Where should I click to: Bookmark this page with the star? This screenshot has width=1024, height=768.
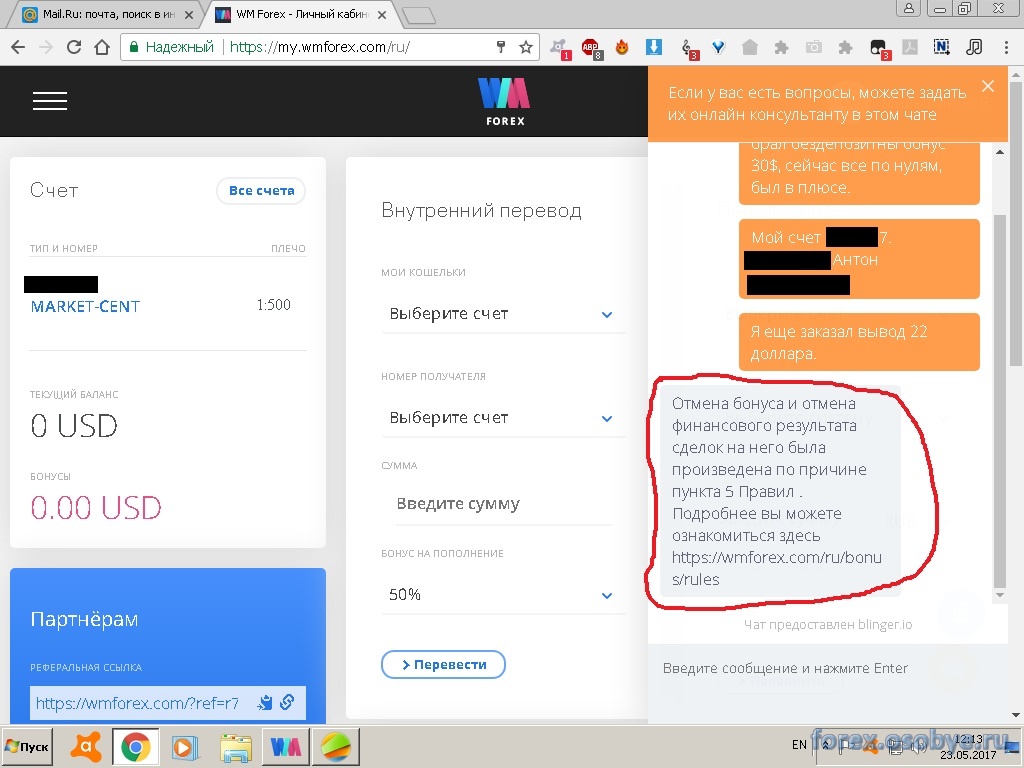tap(526, 47)
